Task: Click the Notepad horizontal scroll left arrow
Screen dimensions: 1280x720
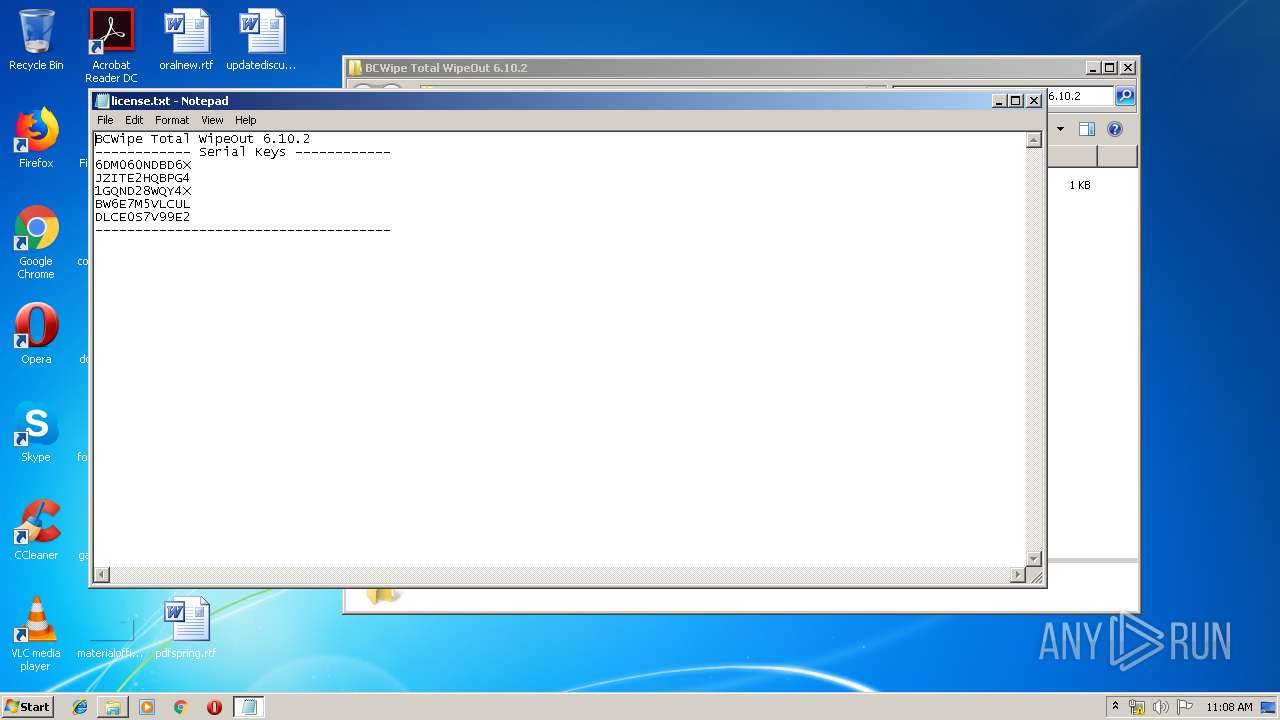Action: pos(101,575)
